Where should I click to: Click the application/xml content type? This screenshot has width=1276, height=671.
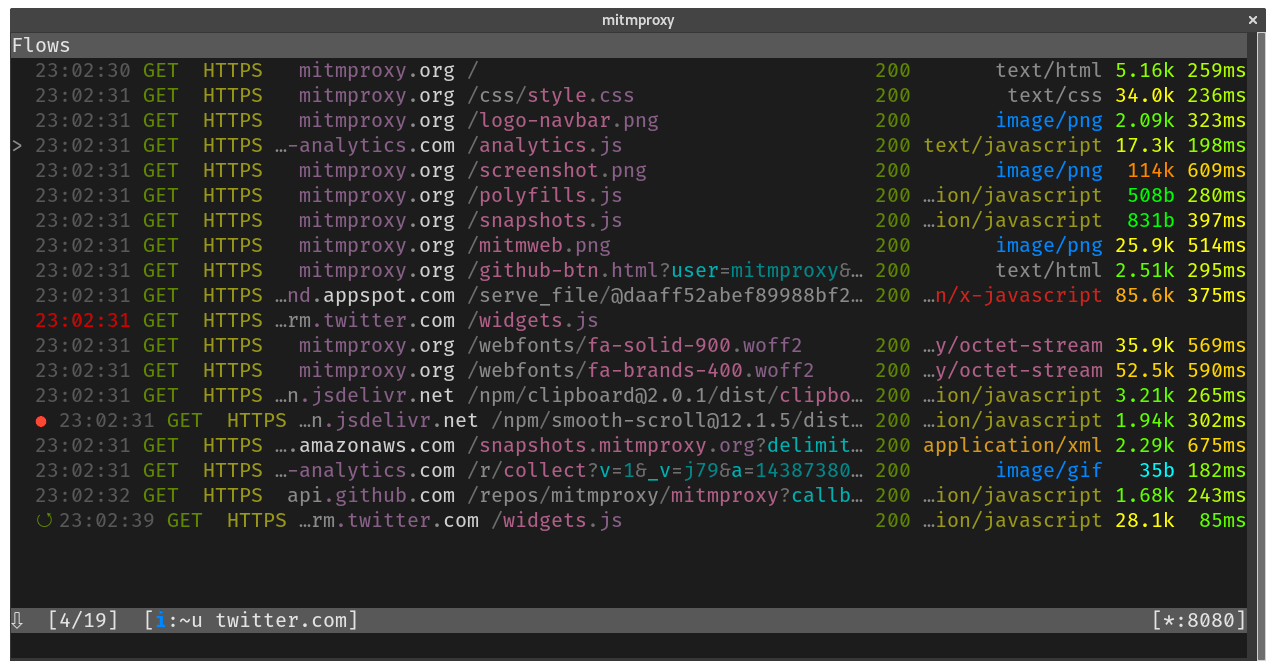point(1013,446)
